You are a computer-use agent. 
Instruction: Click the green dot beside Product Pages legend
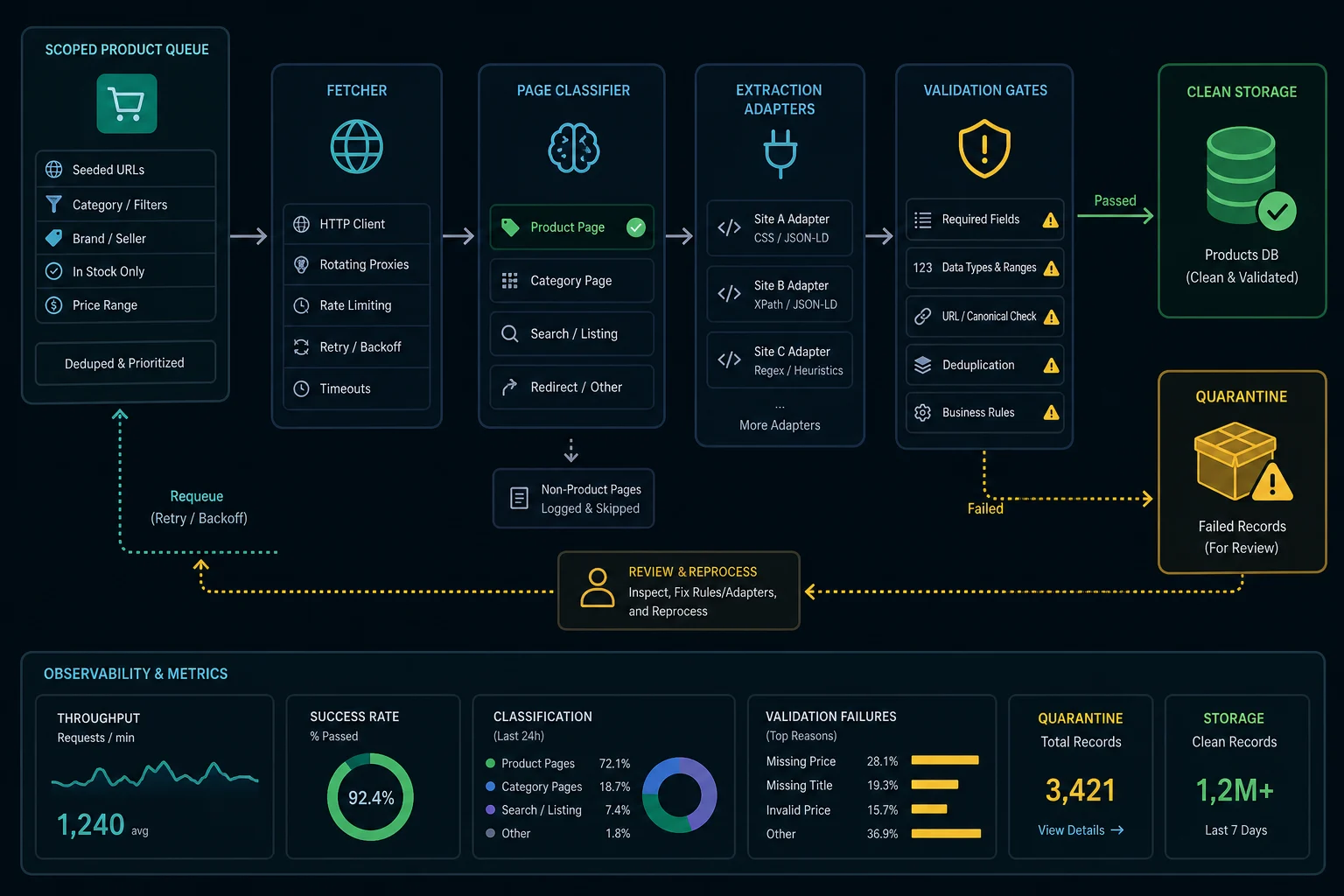coord(490,763)
